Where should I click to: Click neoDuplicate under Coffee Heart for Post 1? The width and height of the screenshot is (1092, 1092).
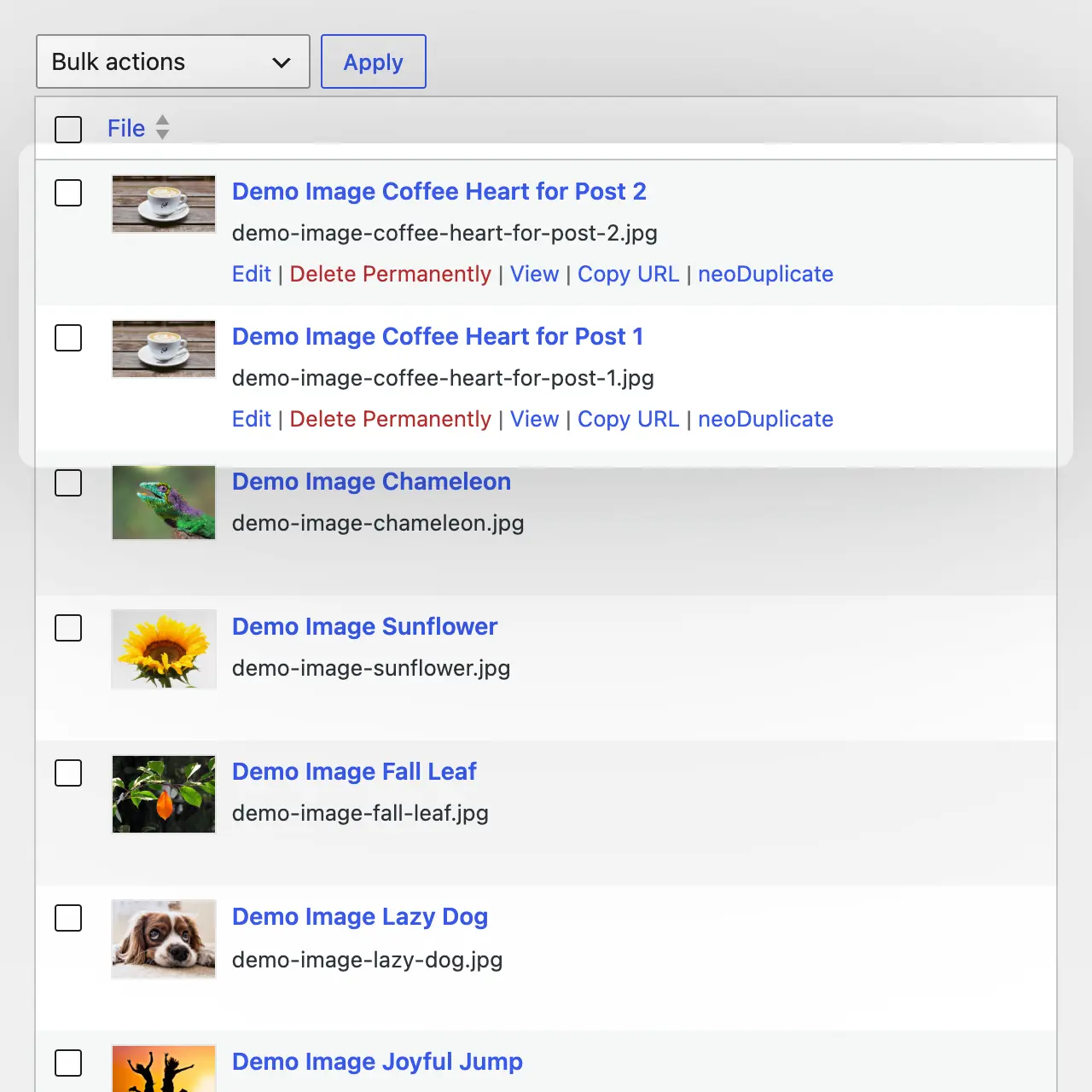pyautogui.click(x=766, y=419)
